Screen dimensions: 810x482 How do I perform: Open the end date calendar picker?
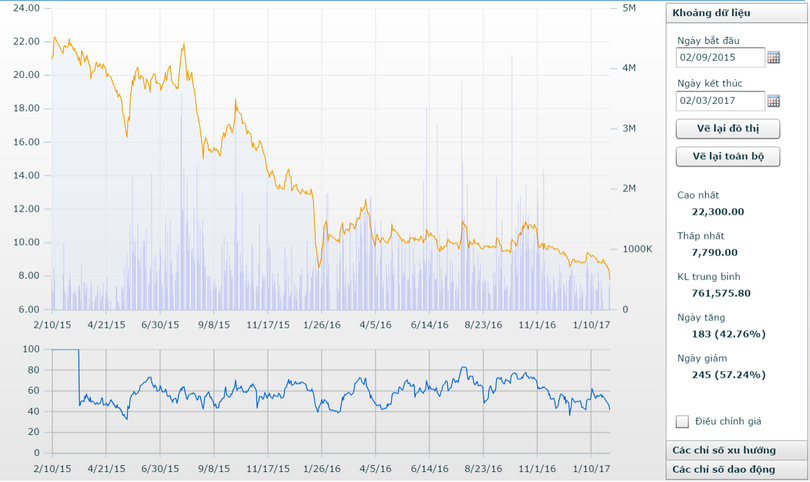coord(773,100)
